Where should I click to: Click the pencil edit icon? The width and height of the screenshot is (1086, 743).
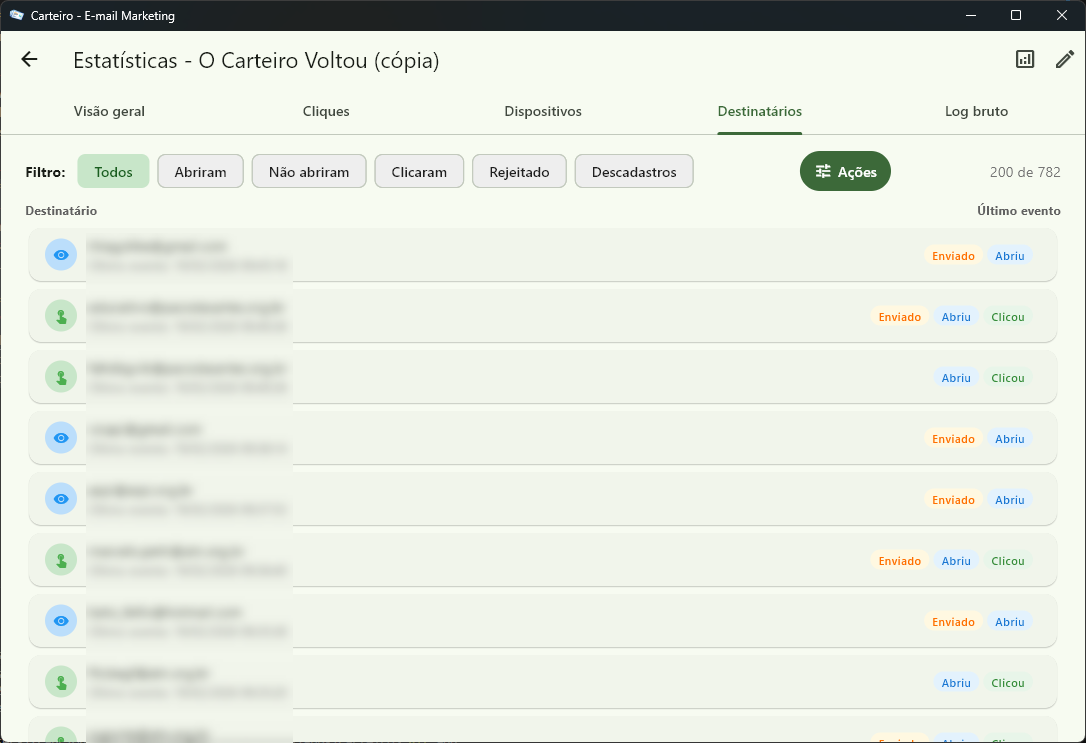(1065, 60)
